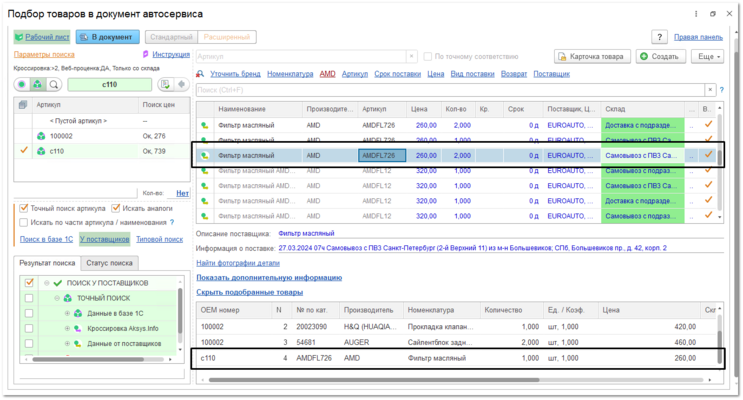Collapse the ПОИСК У ПОСТАВЩИКОВ tree node

click(46, 283)
